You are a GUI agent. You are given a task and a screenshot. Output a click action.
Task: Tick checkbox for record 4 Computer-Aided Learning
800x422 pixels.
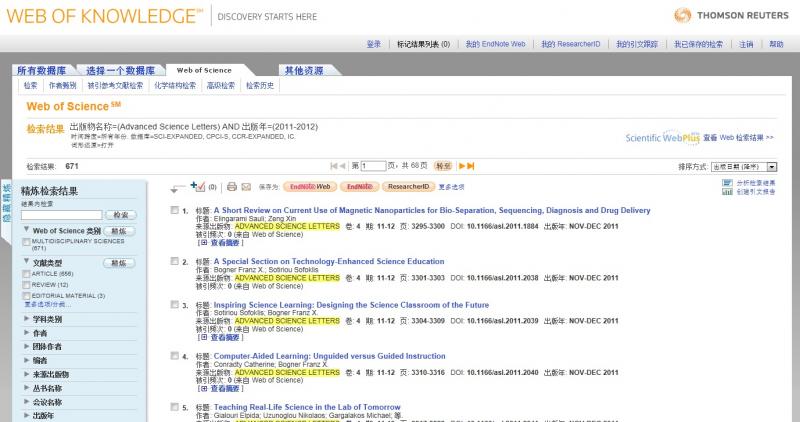click(174, 356)
